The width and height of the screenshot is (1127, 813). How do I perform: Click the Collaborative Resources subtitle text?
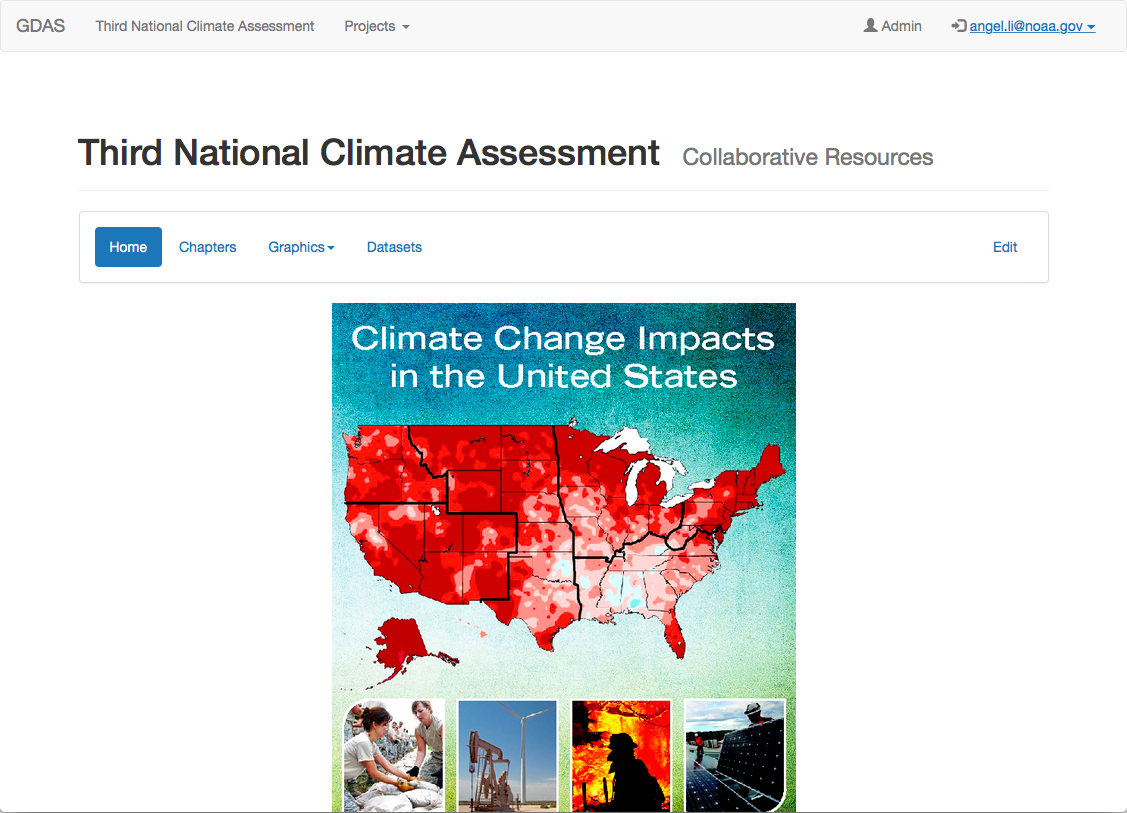click(807, 157)
